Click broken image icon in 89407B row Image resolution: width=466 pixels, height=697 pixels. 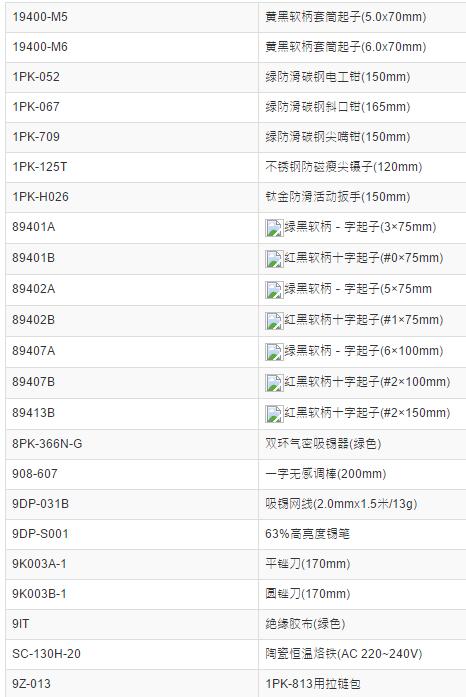[274, 383]
